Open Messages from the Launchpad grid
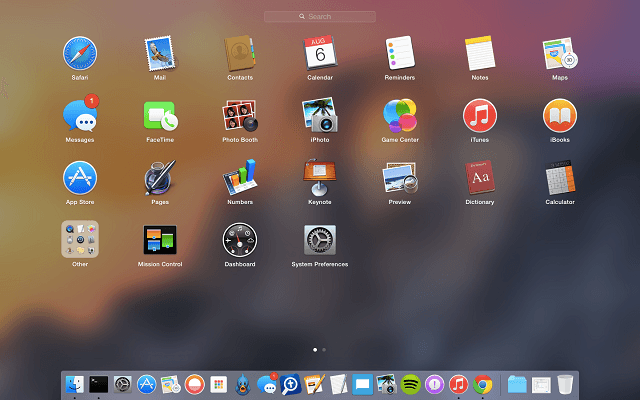 click(x=80, y=116)
